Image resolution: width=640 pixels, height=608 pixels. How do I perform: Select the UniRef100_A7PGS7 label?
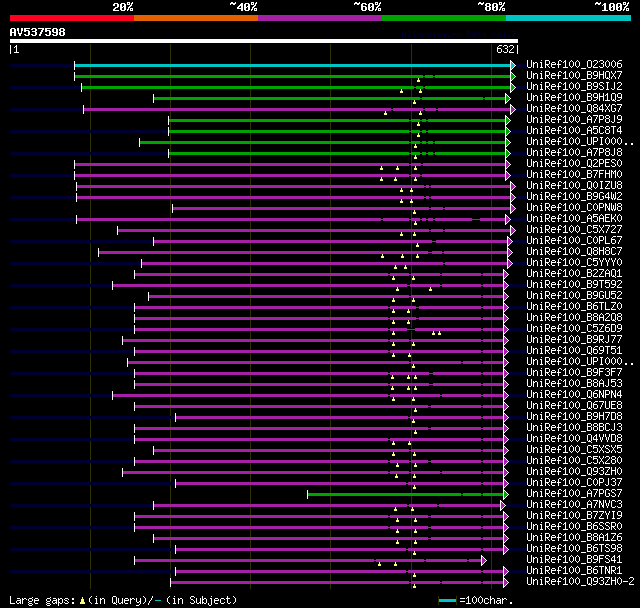click(x=574, y=494)
